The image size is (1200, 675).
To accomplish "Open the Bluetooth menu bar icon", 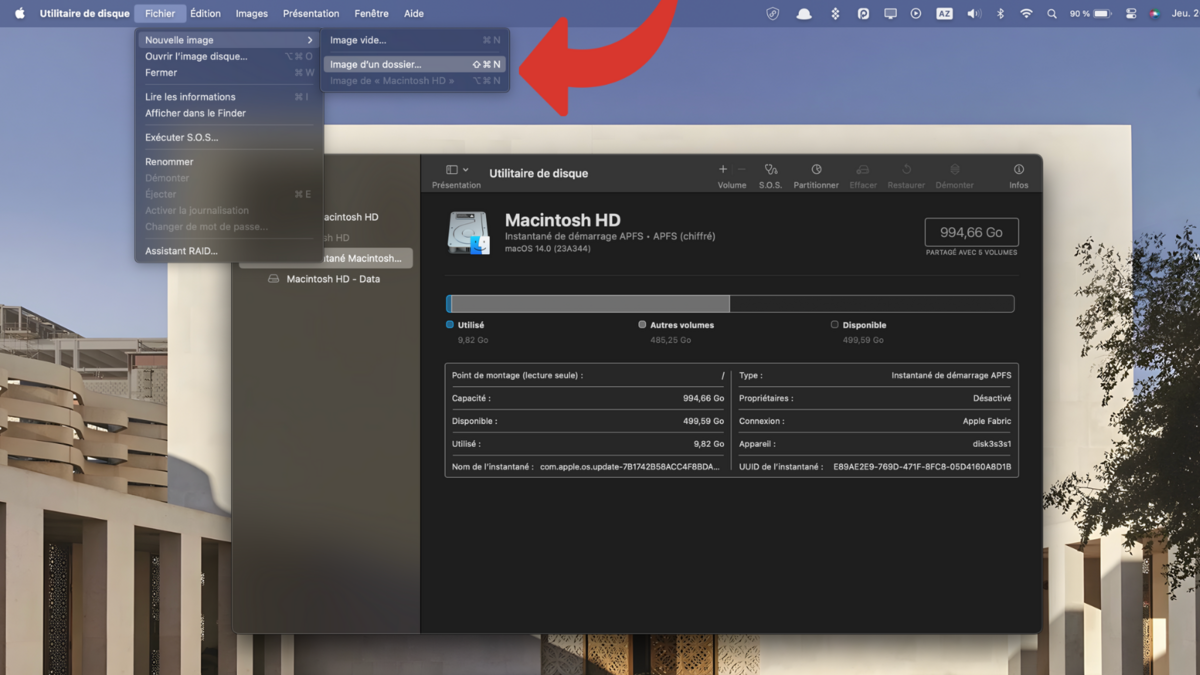I will tap(1000, 14).
